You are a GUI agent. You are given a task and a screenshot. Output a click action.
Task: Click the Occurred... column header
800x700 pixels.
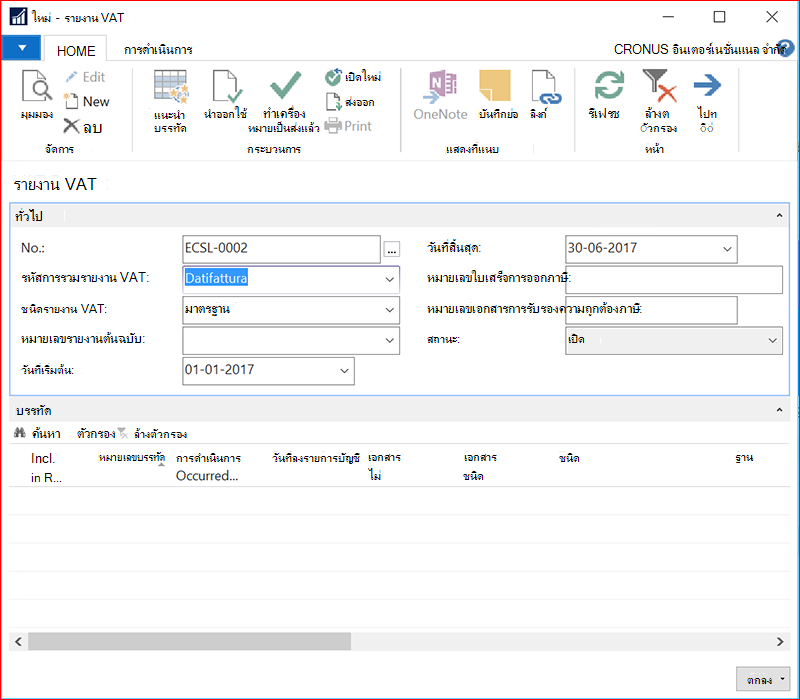coord(208,467)
